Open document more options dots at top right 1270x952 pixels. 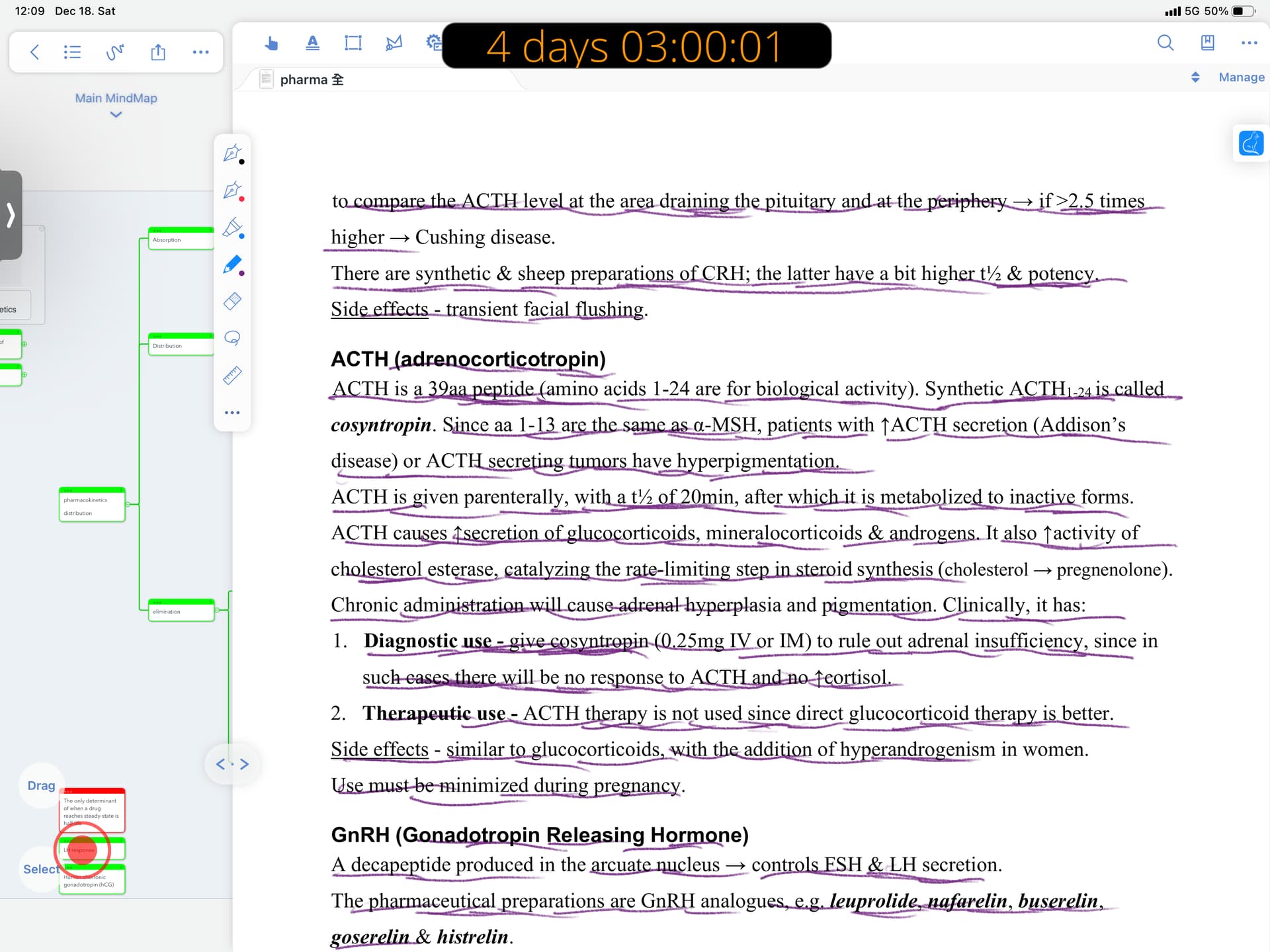coord(1249,43)
